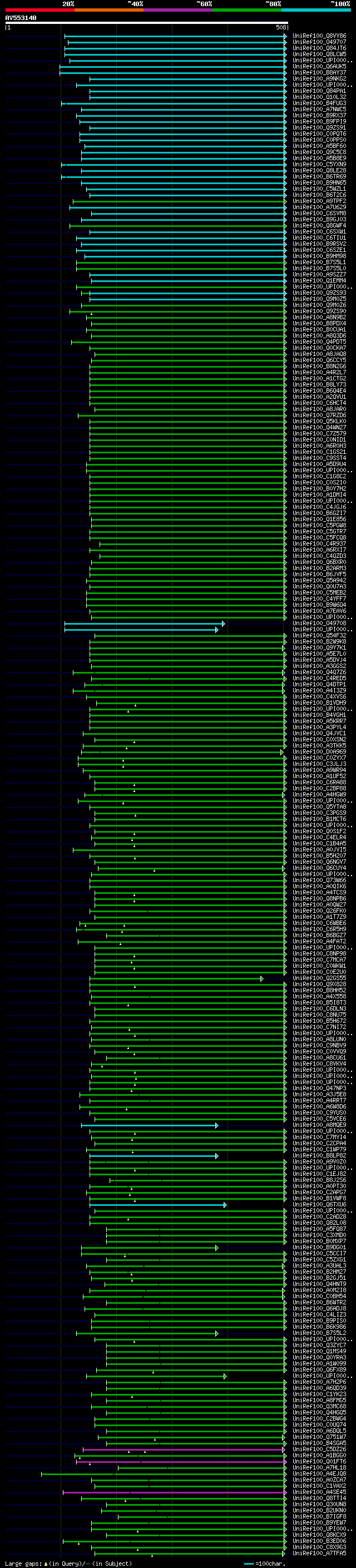Select hit label UniRef100_Q8GWF4
This screenshot has width=356, height=1568.
point(319,225)
